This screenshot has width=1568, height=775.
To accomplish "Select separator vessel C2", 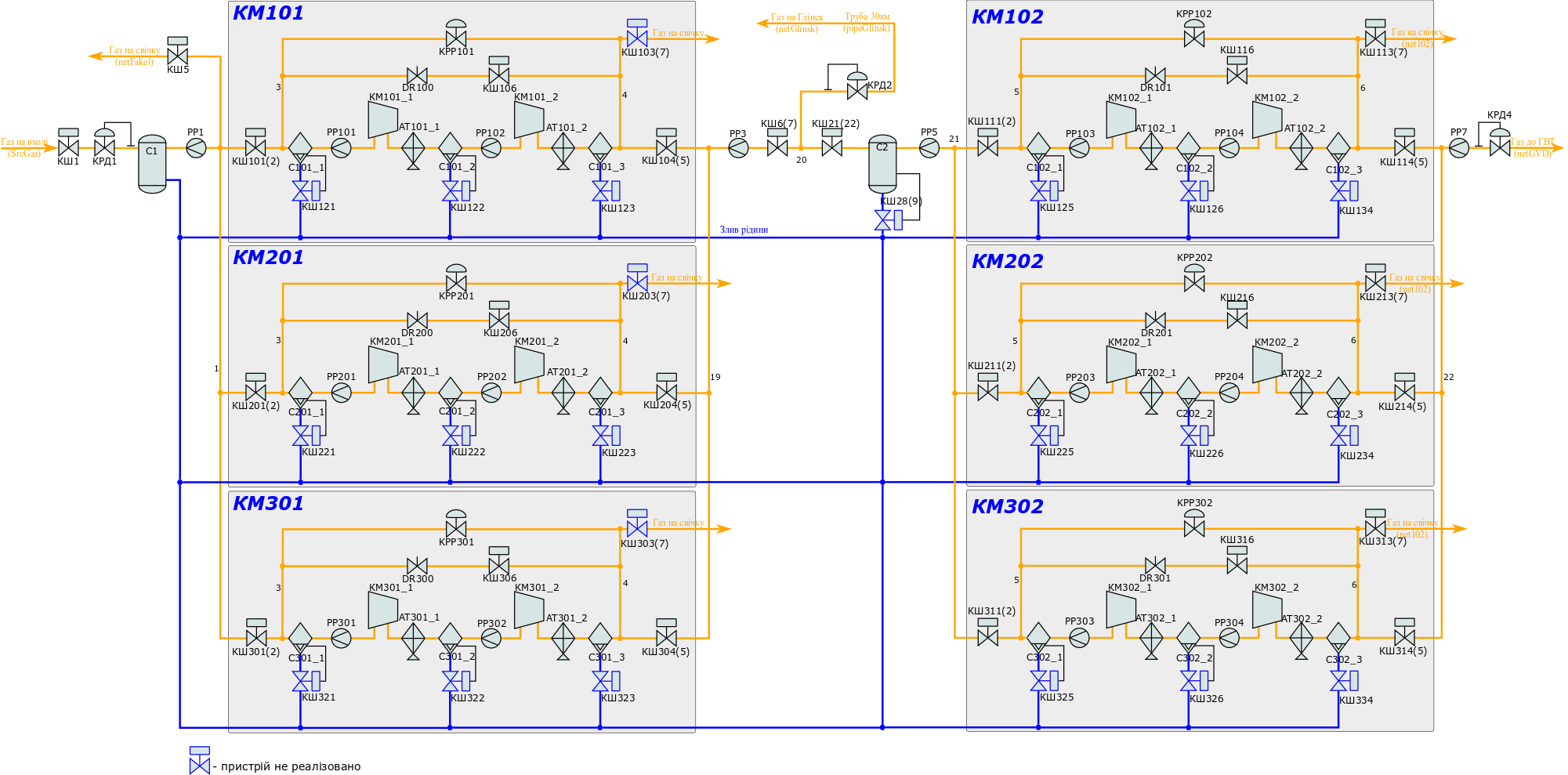I will pyautogui.click(x=882, y=164).
